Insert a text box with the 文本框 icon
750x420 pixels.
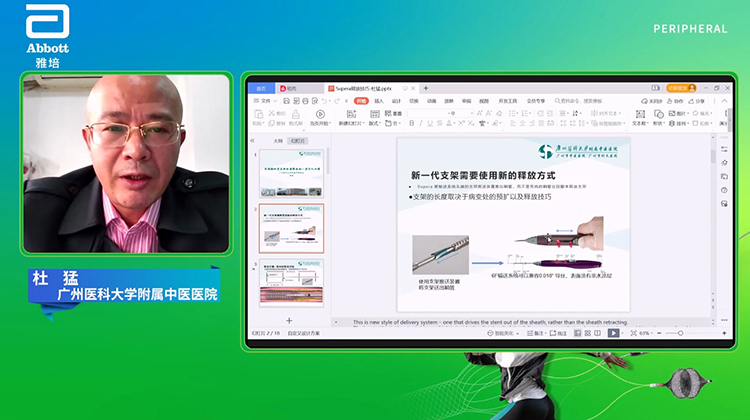tap(640, 113)
